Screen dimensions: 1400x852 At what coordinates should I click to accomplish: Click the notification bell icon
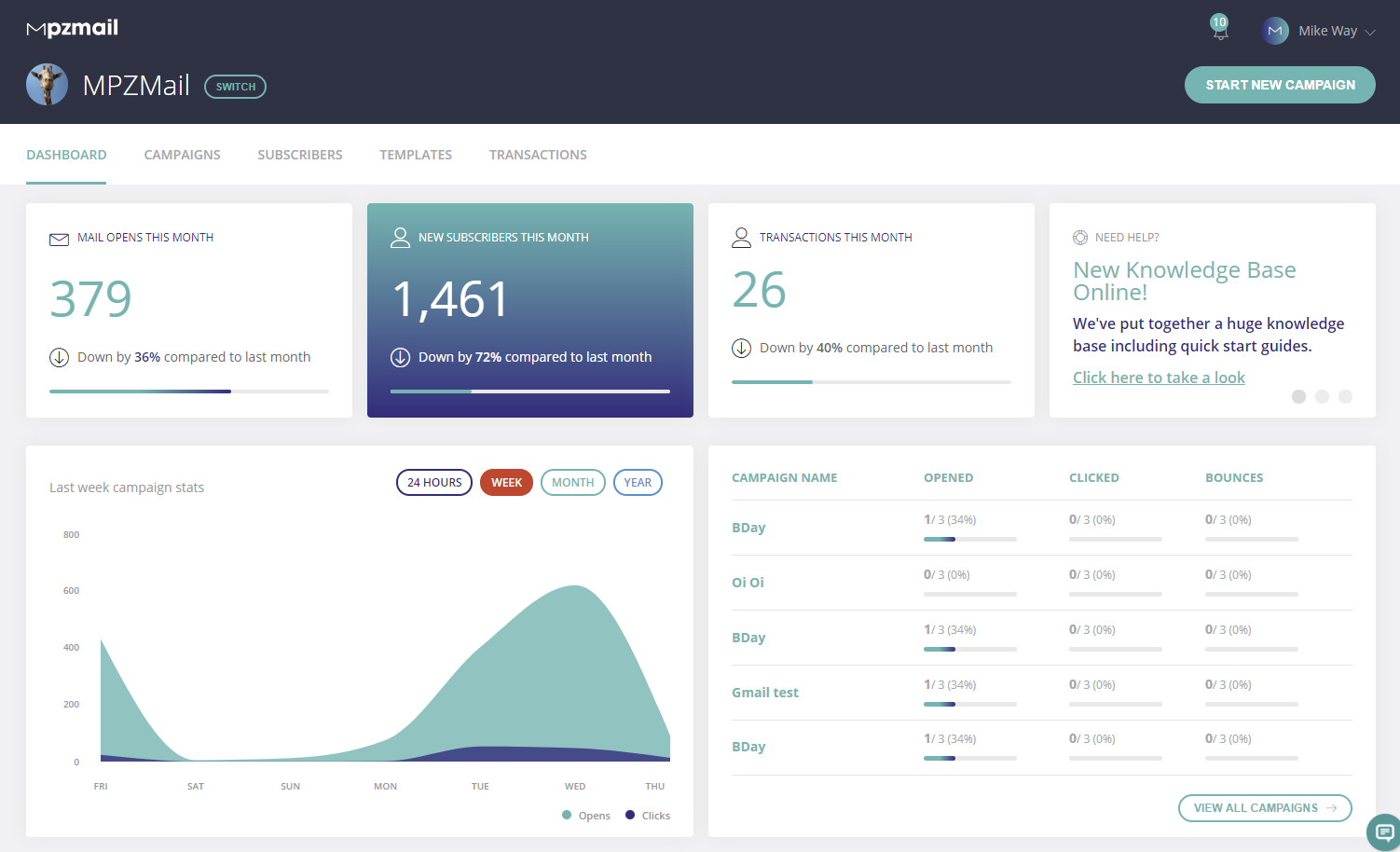[1219, 31]
